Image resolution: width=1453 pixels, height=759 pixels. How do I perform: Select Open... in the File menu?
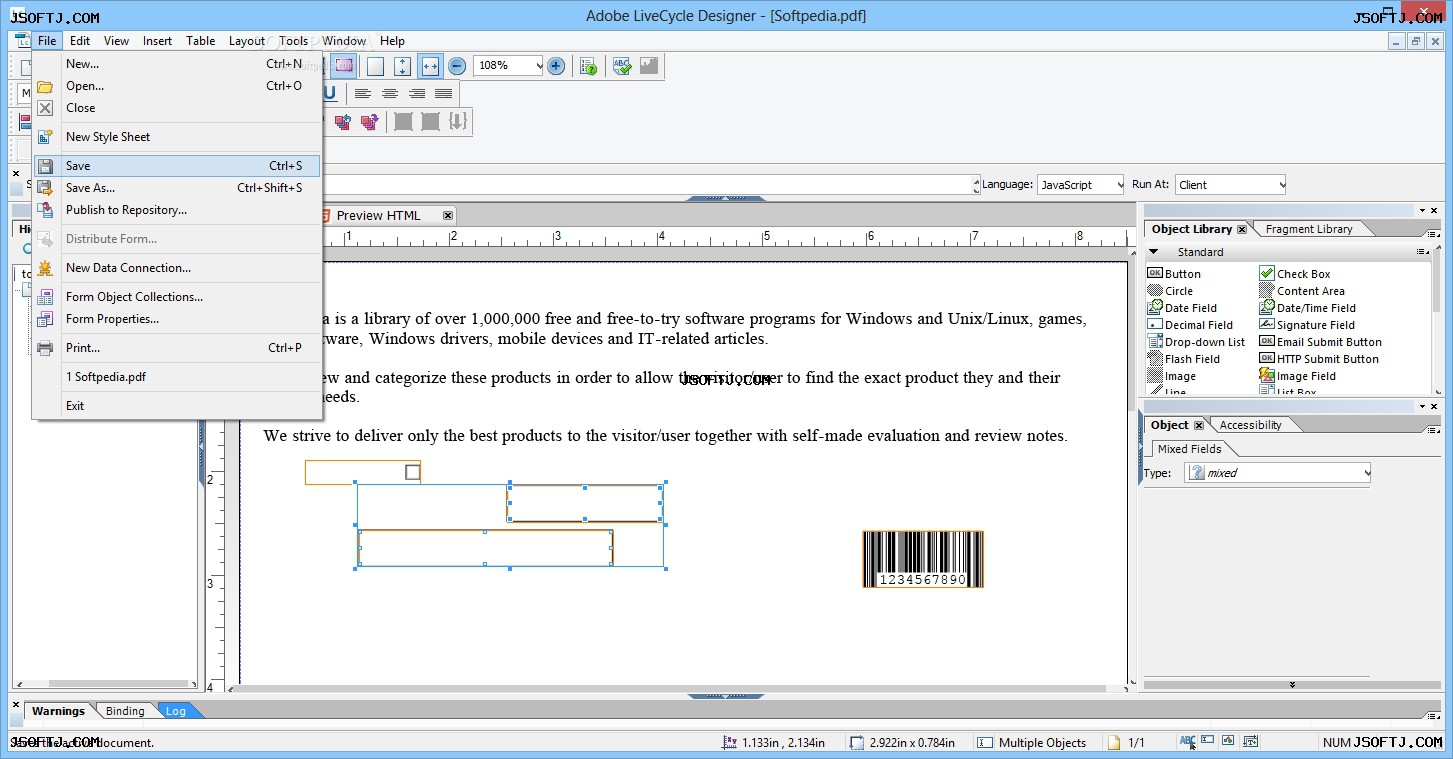tap(177, 86)
